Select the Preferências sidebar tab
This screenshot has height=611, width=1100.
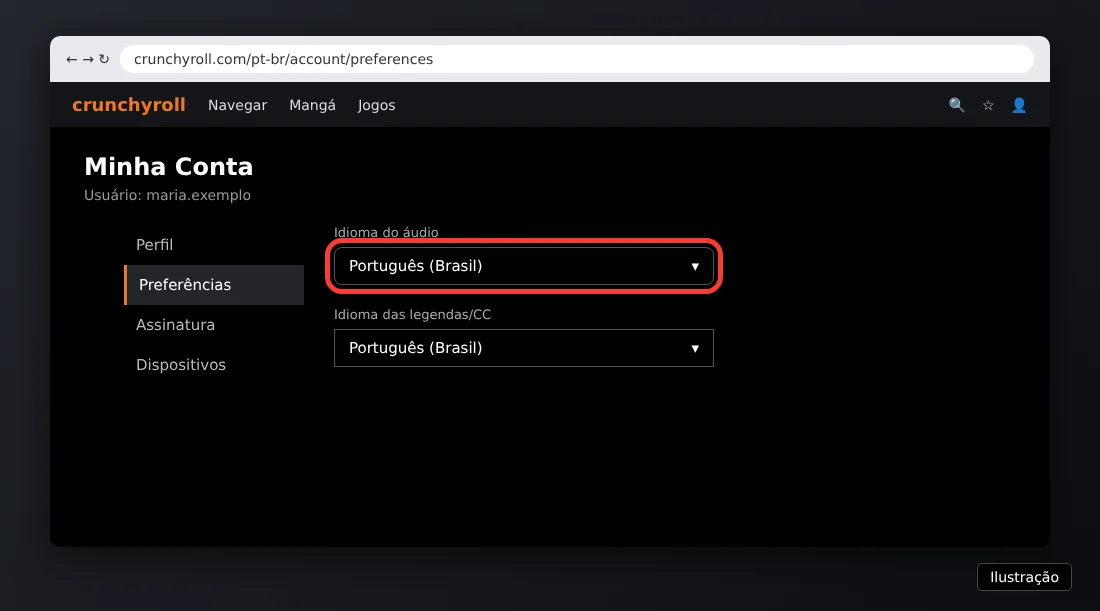click(214, 285)
